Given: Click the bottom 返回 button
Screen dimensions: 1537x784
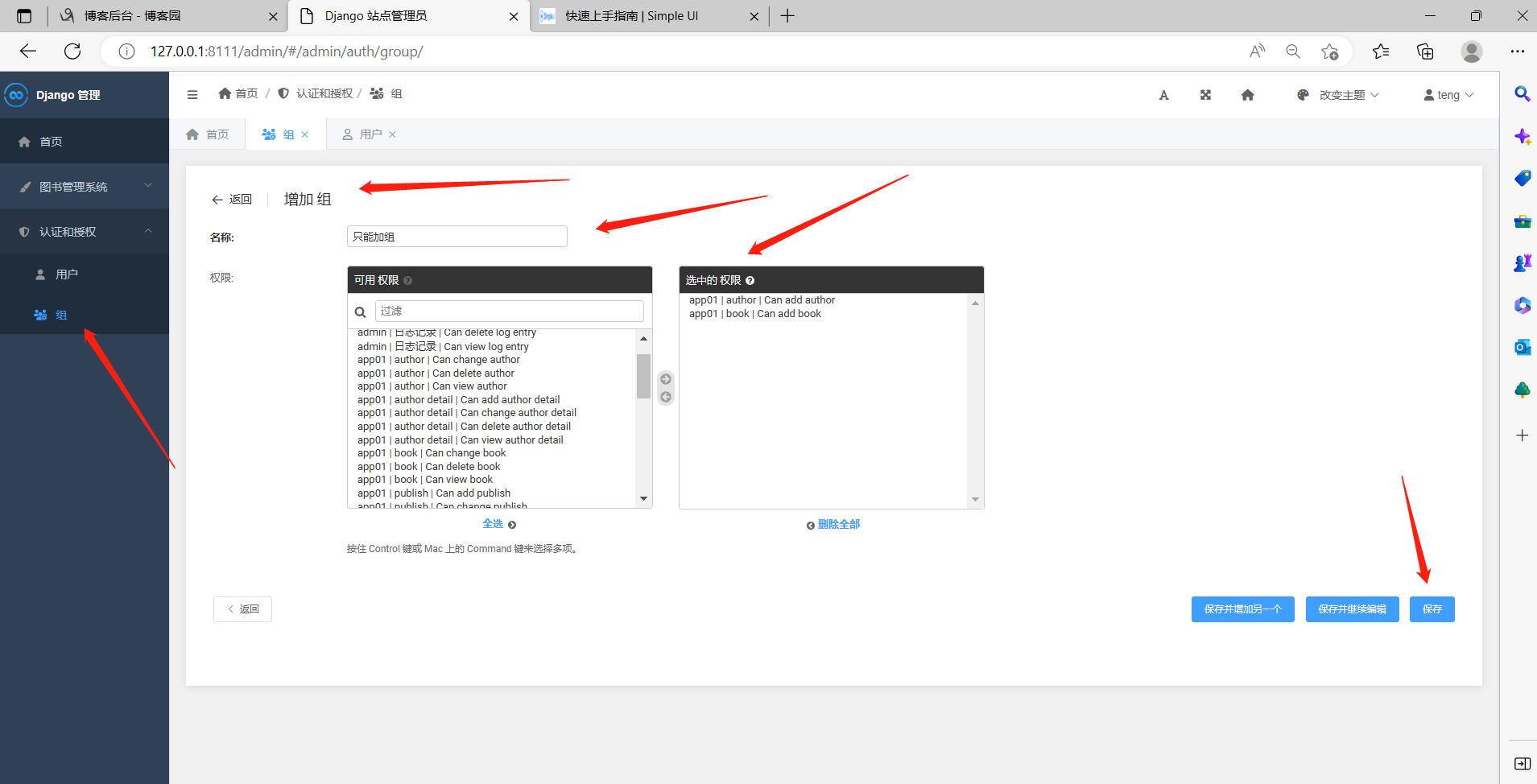Looking at the screenshot, I should pyautogui.click(x=242, y=609).
